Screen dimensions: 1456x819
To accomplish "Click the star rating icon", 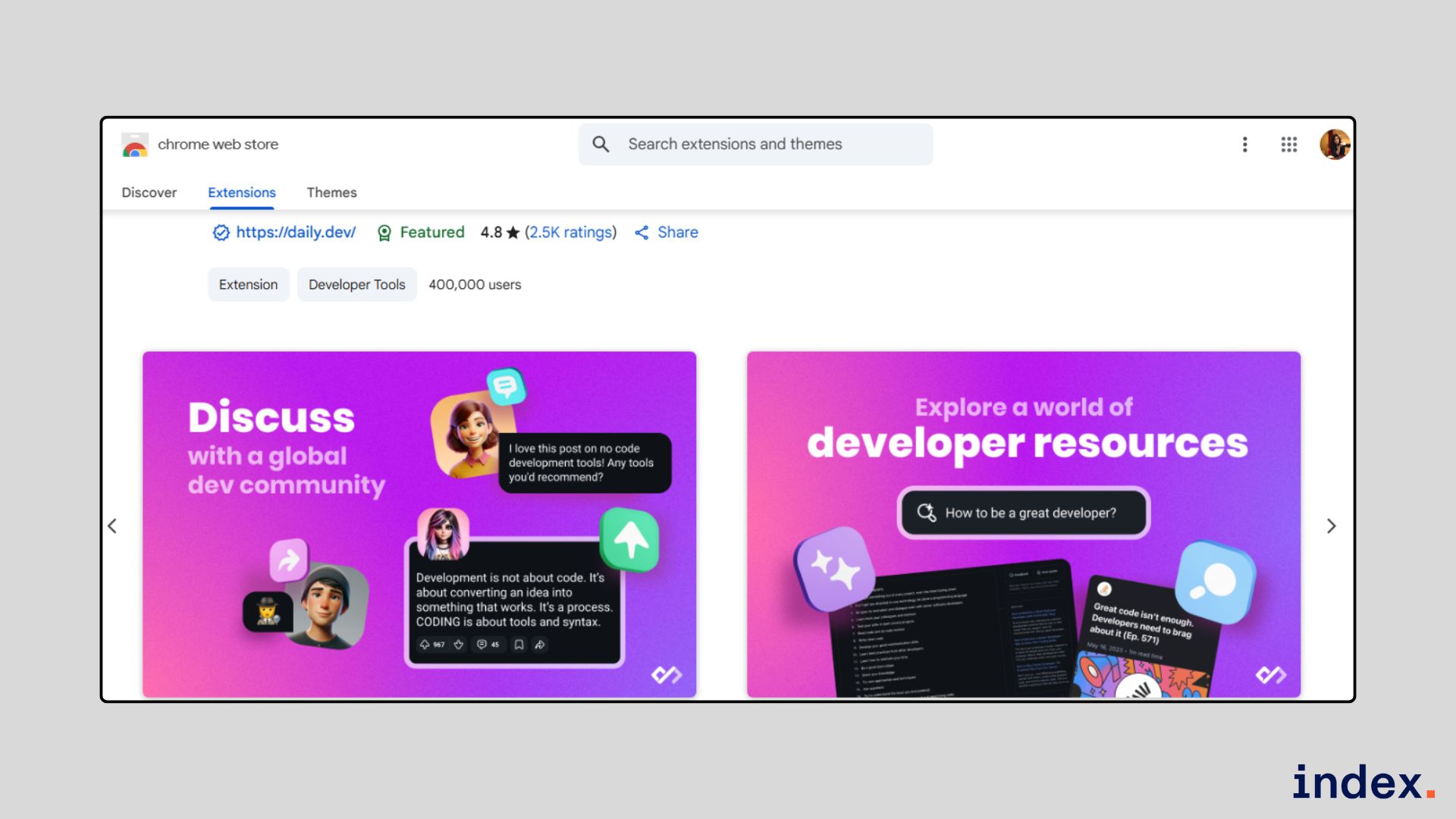I will (x=514, y=232).
